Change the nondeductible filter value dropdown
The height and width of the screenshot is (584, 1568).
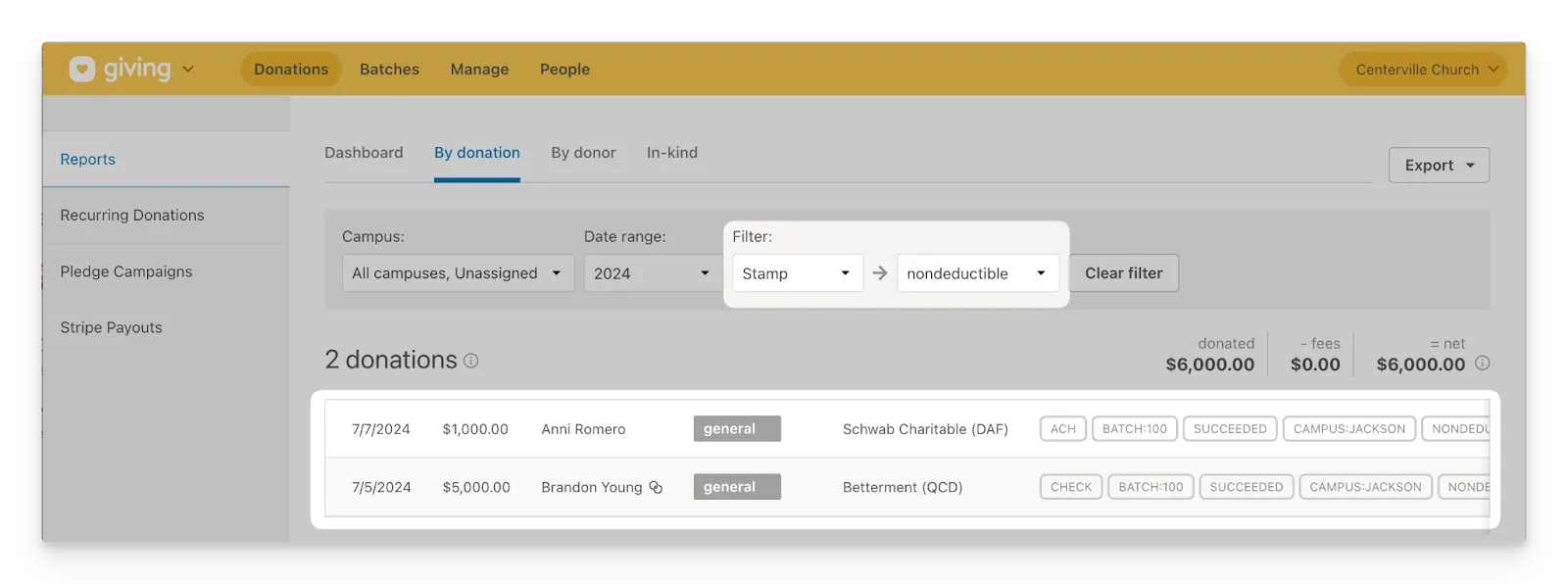tap(977, 273)
